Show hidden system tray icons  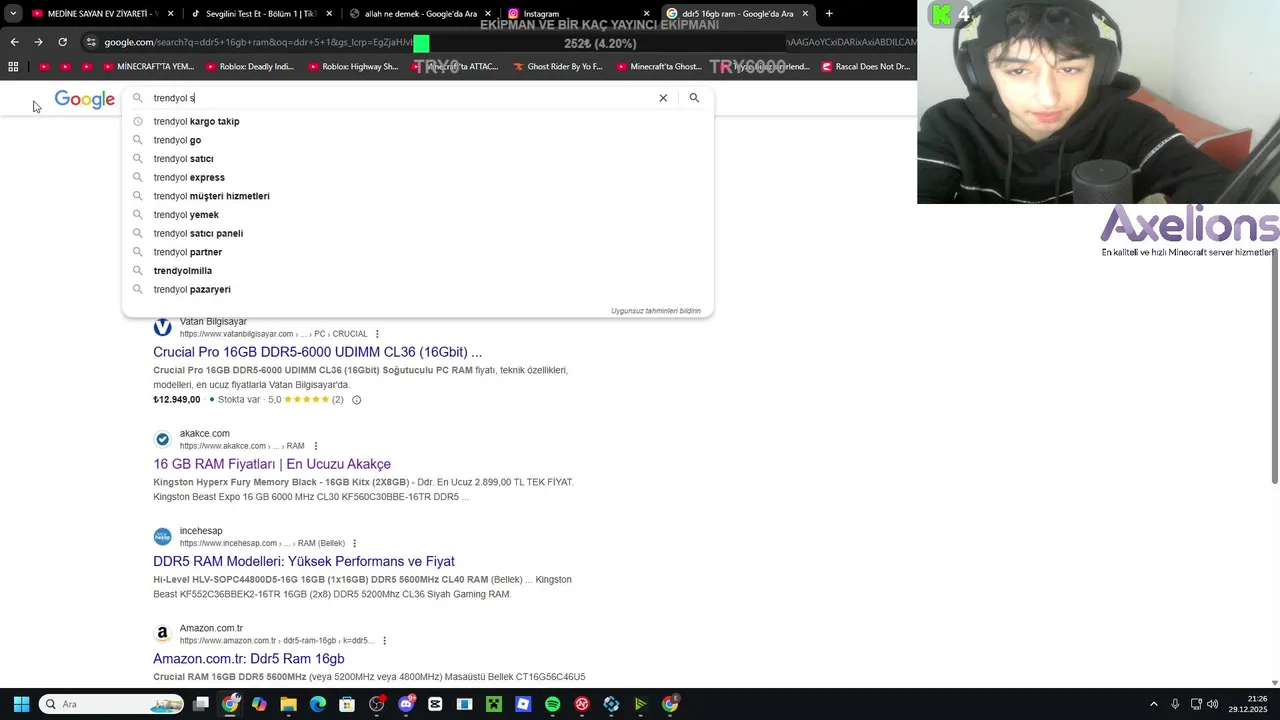click(x=1153, y=704)
